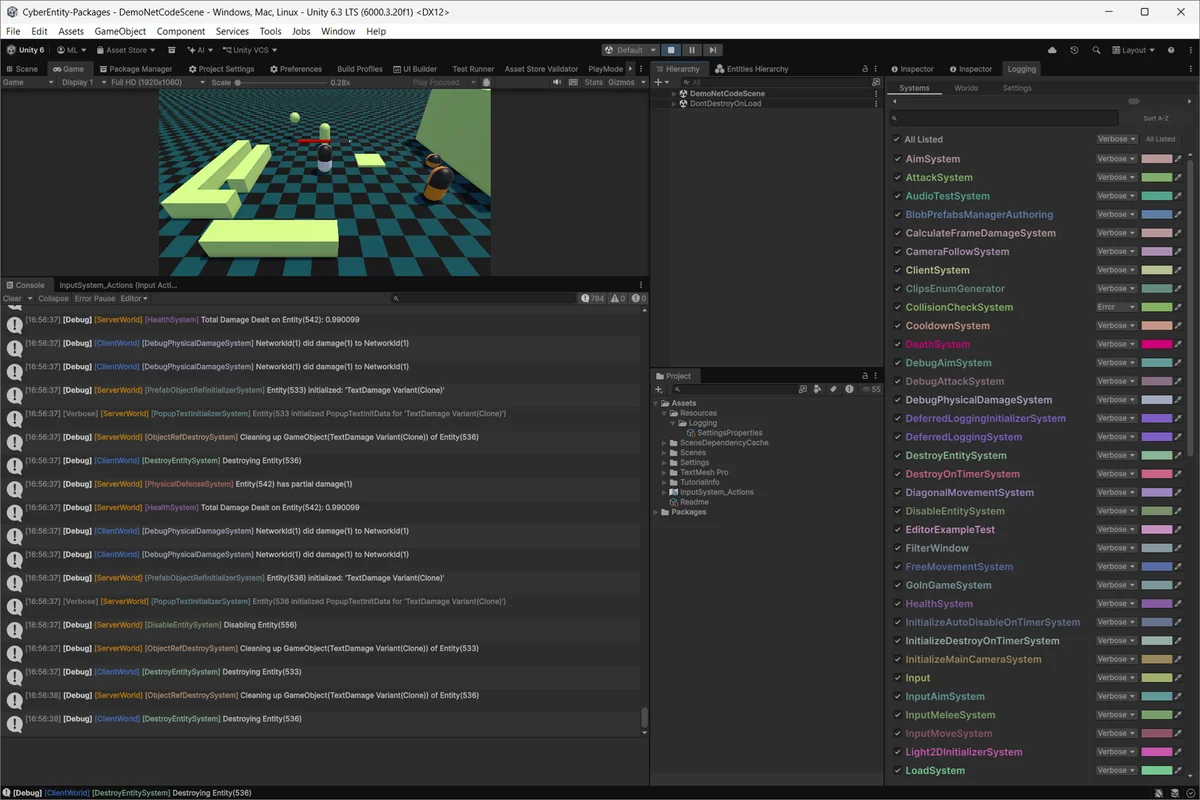Toggle the InputAimSystem checkbox
1200x800 pixels.
(897, 696)
